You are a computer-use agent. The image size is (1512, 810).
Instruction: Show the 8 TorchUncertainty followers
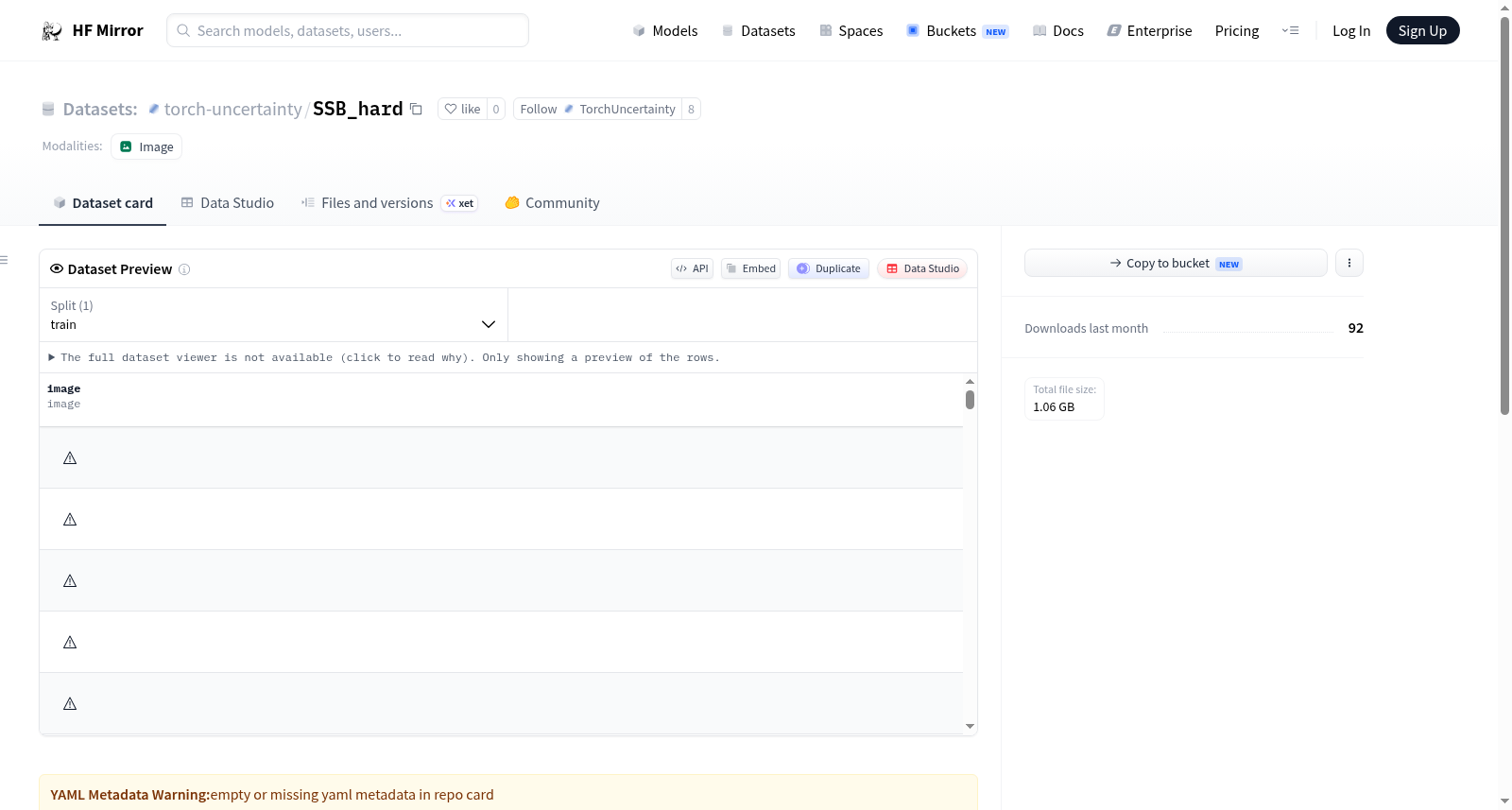pyautogui.click(x=691, y=109)
